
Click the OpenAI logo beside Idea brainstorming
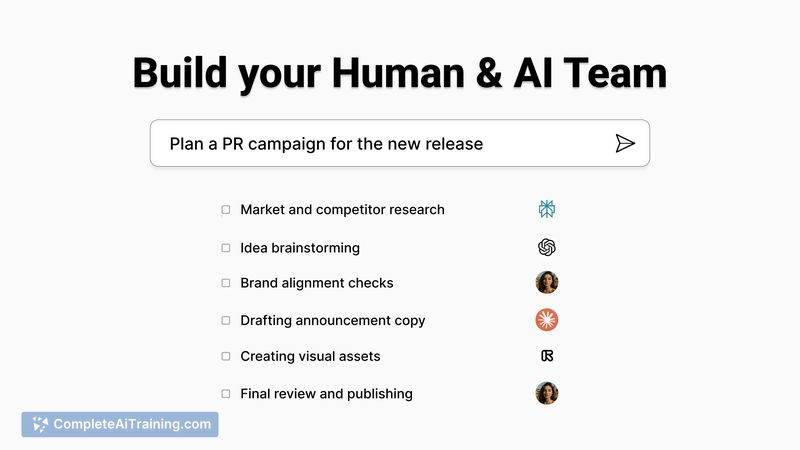[546, 247]
